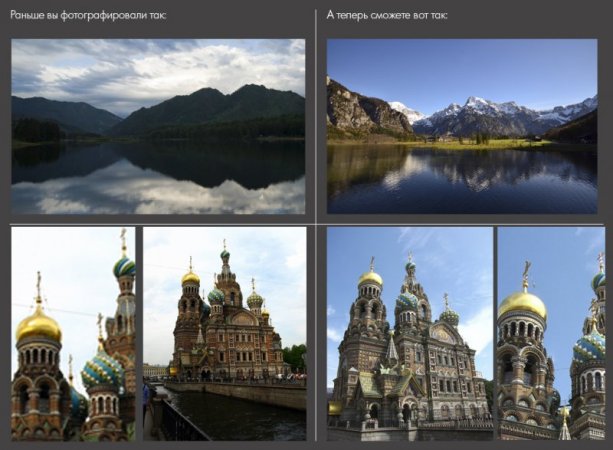Click the "А теперь сможете вот так:" heading

click(387, 16)
